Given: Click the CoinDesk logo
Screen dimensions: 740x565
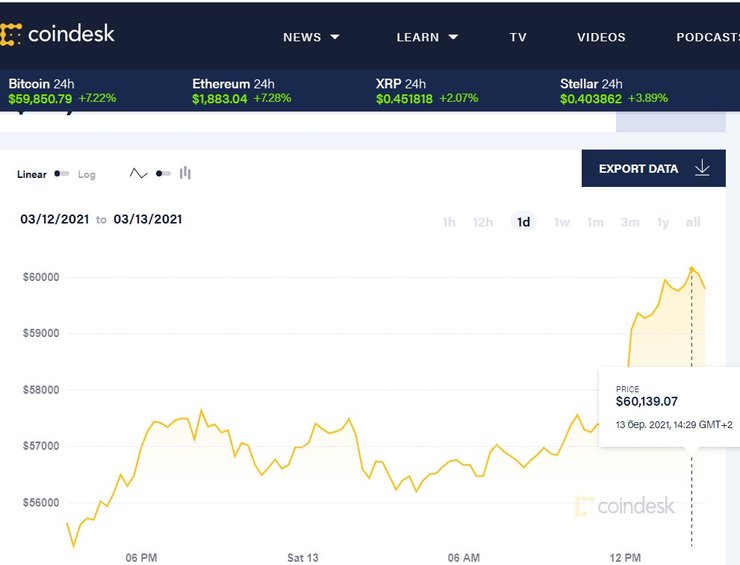Looking at the screenshot, I should point(57,34).
